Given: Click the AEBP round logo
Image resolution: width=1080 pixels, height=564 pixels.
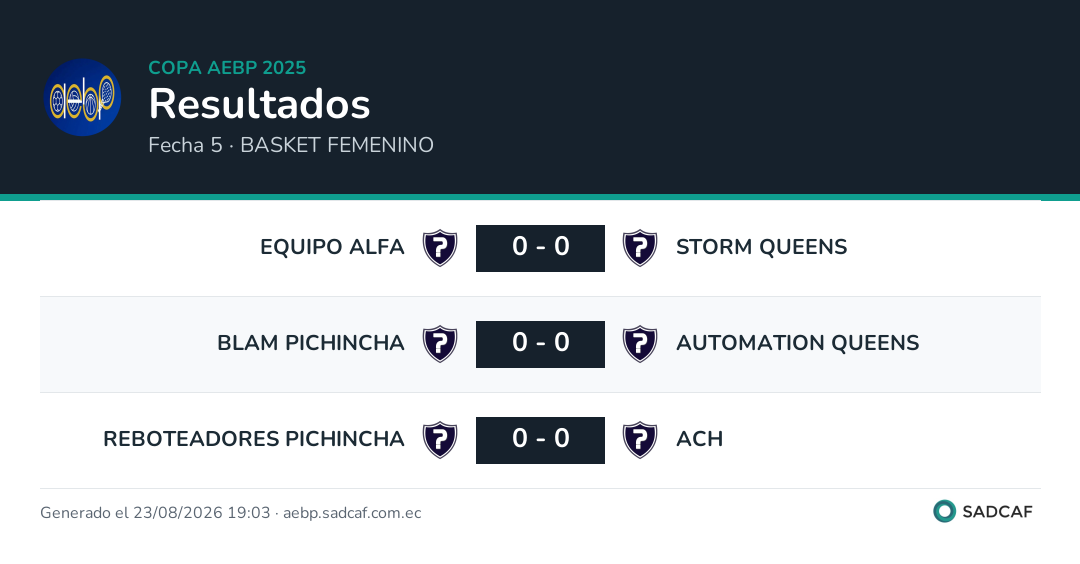Looking at the screenshot, I should pyautogui.click(x=83, y=97).
